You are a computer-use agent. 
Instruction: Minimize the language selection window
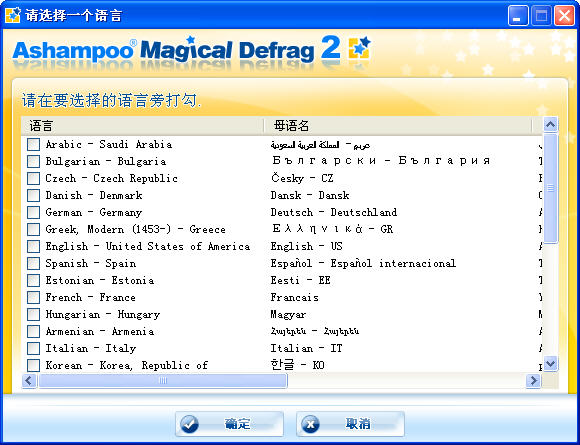(x=518, y=16)
